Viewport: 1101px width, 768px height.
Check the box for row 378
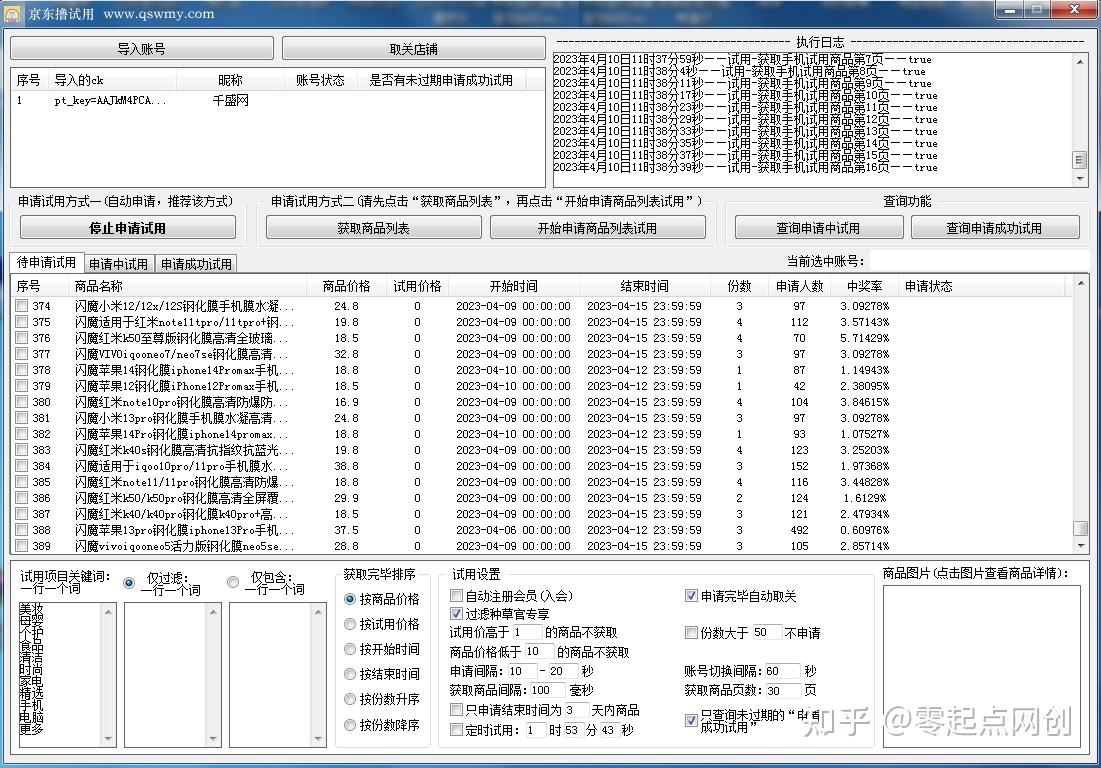22,369
